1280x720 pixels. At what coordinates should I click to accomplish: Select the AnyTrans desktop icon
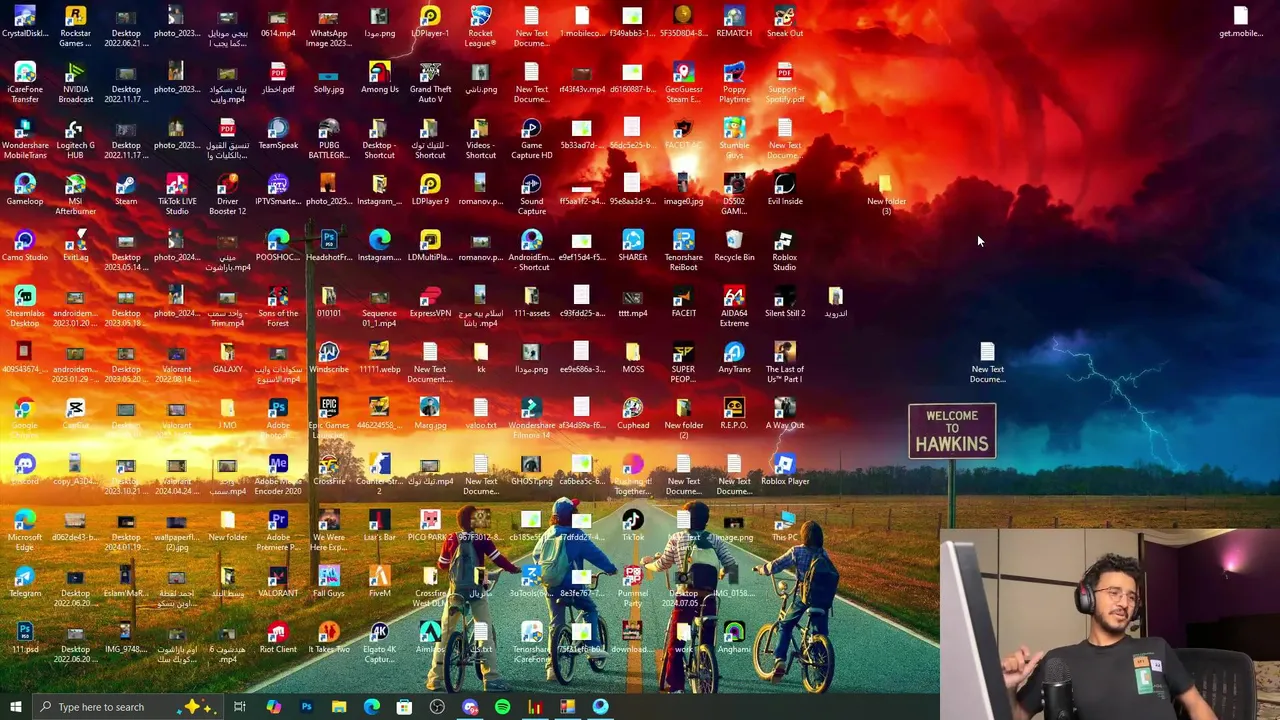(734, 357)
